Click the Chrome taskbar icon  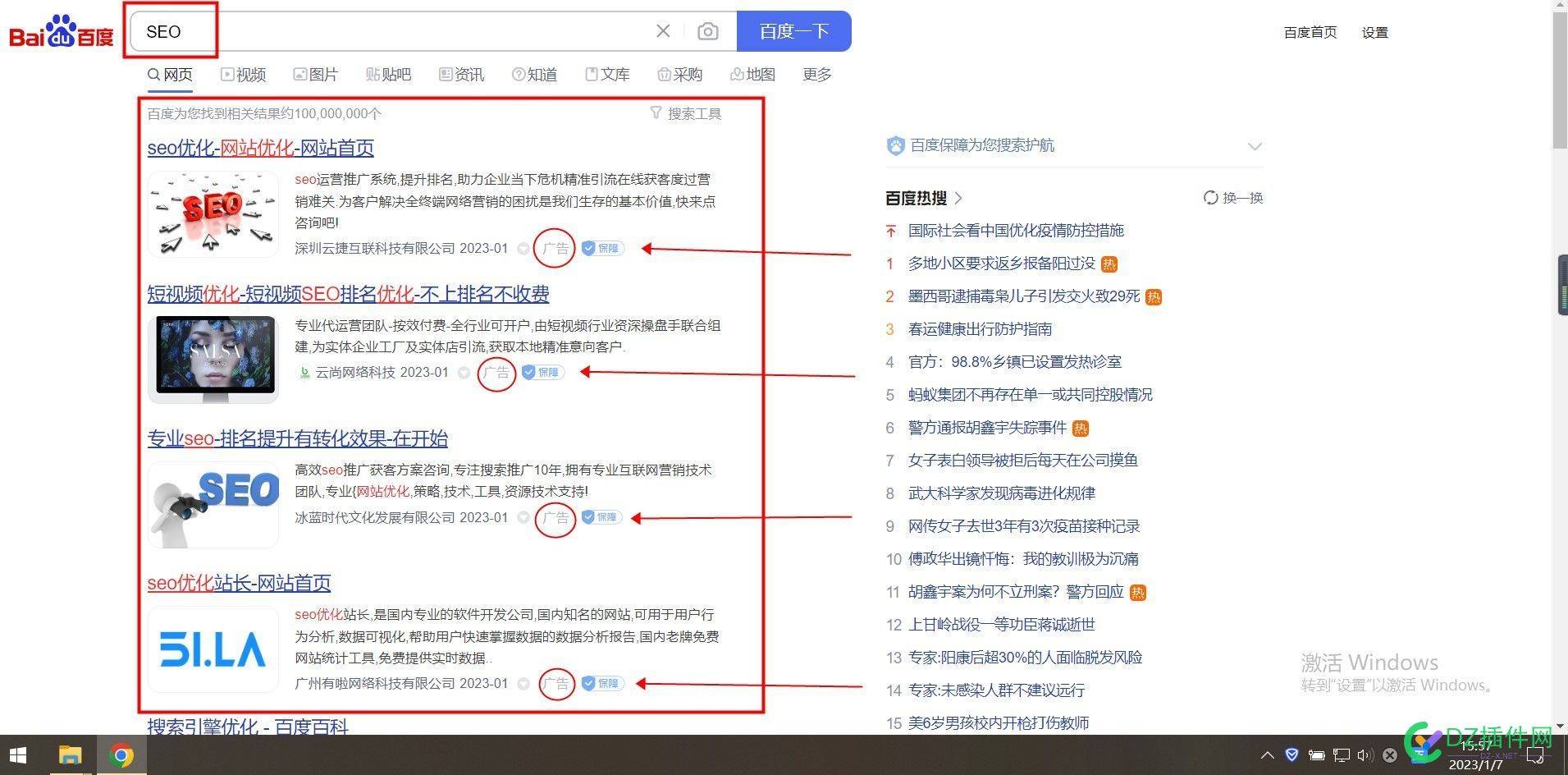pyautogui.click(x=121, y=755)
